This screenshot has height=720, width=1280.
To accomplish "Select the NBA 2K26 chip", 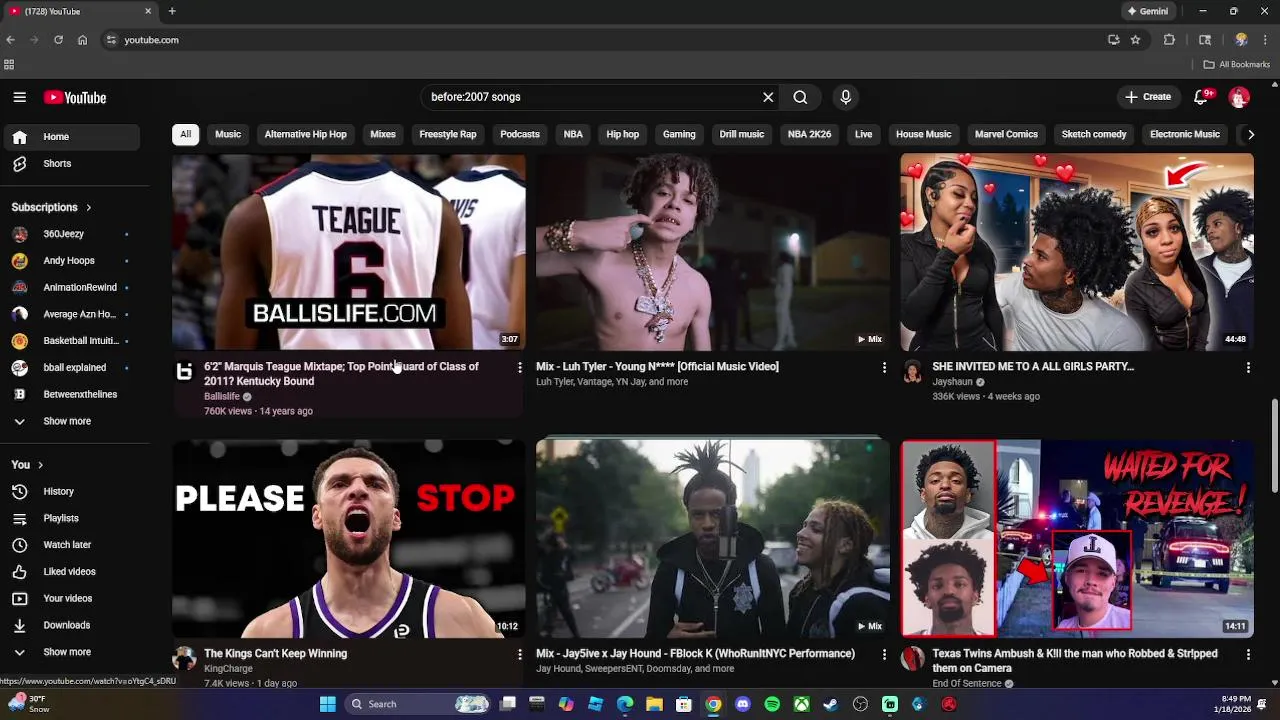I will tap(809, 134).
